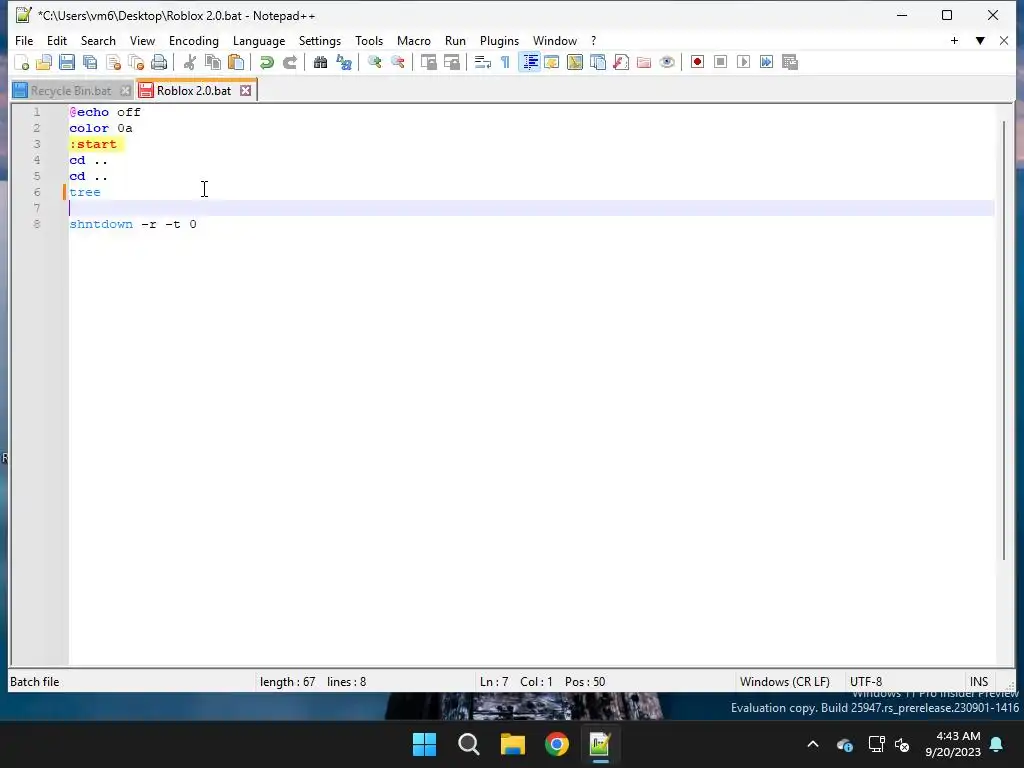1024x768 pixels.
Task: Open the File menu
Action: point(24,40)
